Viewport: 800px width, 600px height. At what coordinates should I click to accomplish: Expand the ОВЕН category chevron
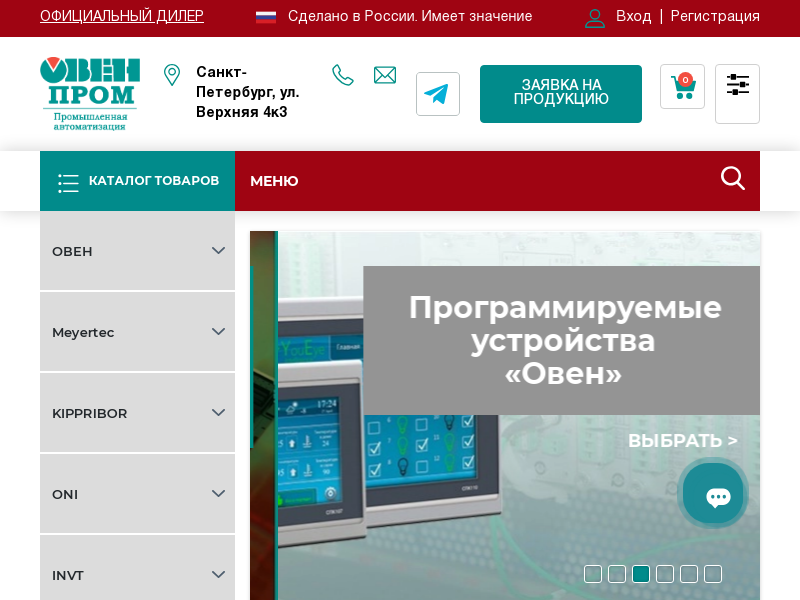pos(218,251)
